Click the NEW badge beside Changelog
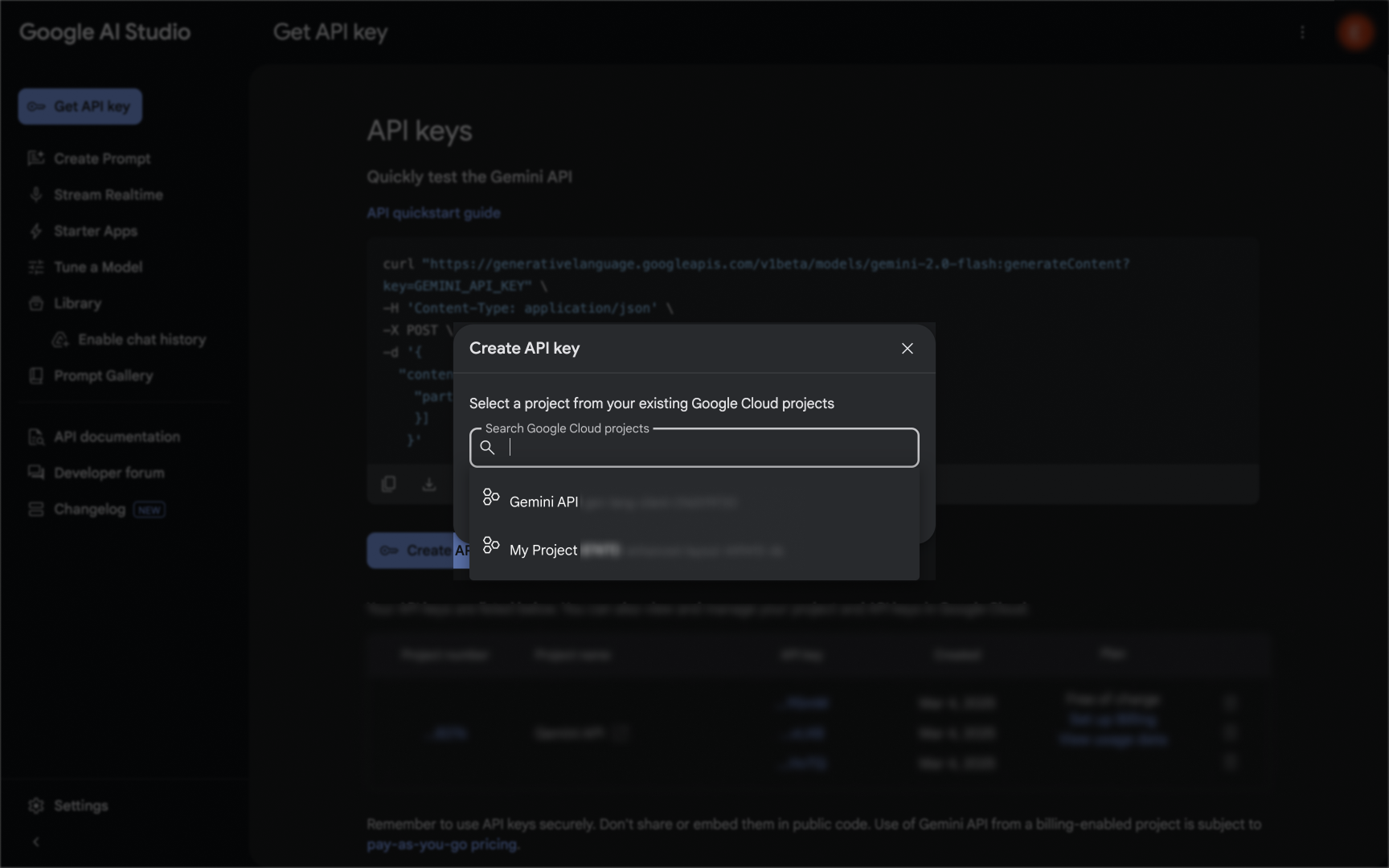The height and width of the screenshot is (868, 1389). (150, 510)
